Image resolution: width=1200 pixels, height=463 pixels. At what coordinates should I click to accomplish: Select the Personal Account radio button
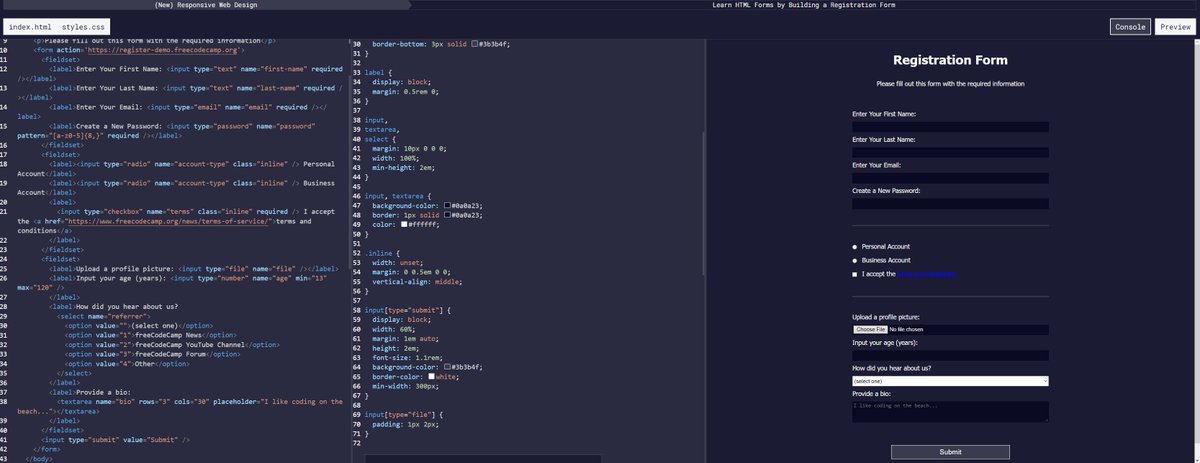click(854, 246)
